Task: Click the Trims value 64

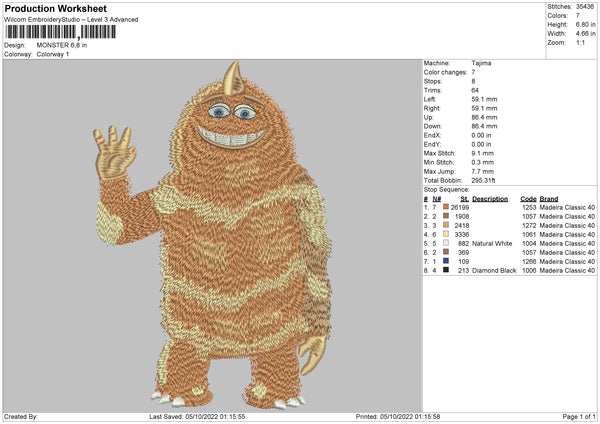Action: tap(475, 90)
